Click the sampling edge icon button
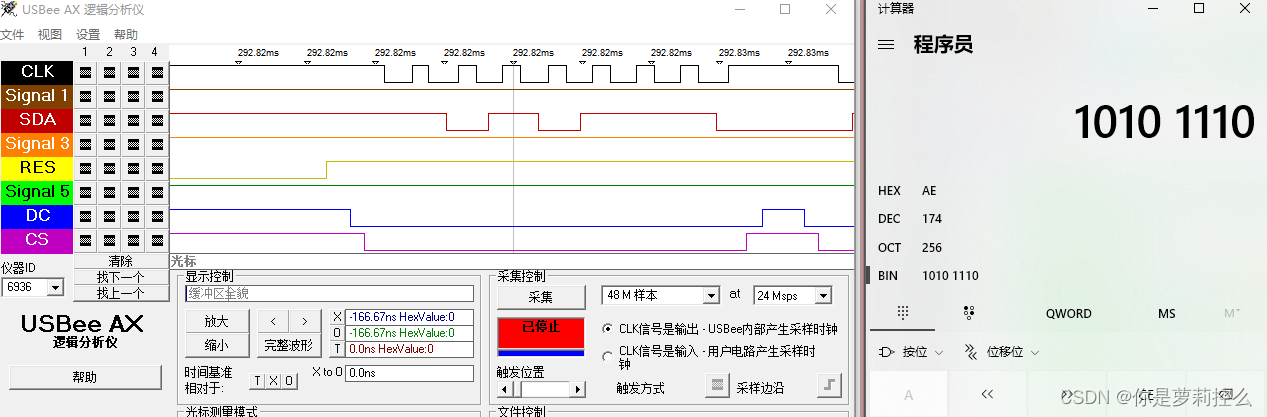 (829, 386)
